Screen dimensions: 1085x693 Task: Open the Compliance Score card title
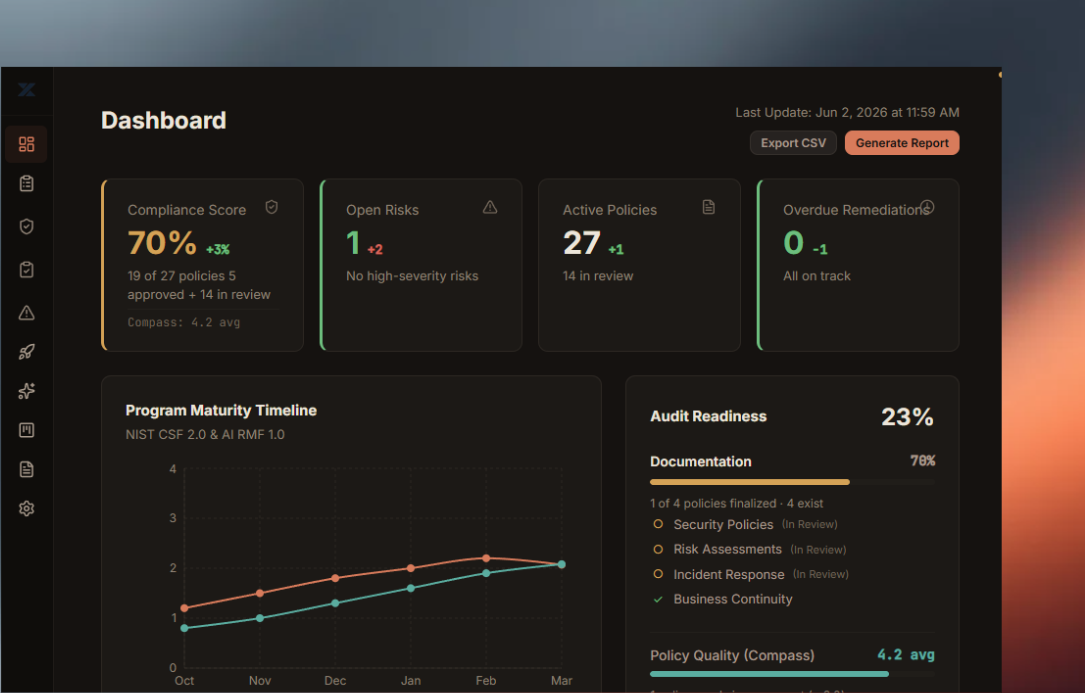point(187,210)
